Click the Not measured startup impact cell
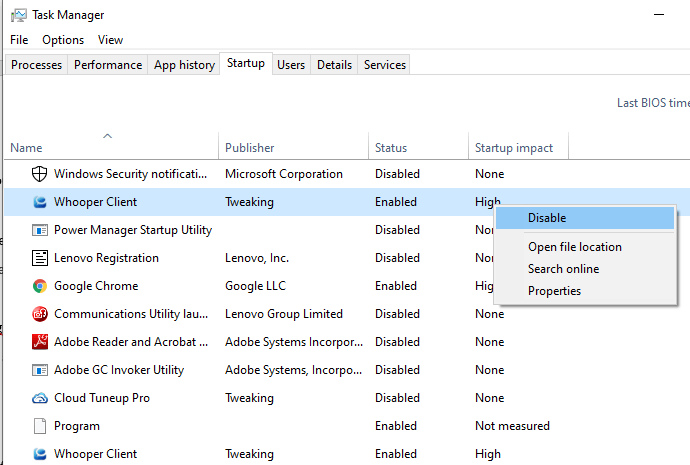The height and width of the screenshot is (465, 690). pyautogui.click(x=512, y=426)
